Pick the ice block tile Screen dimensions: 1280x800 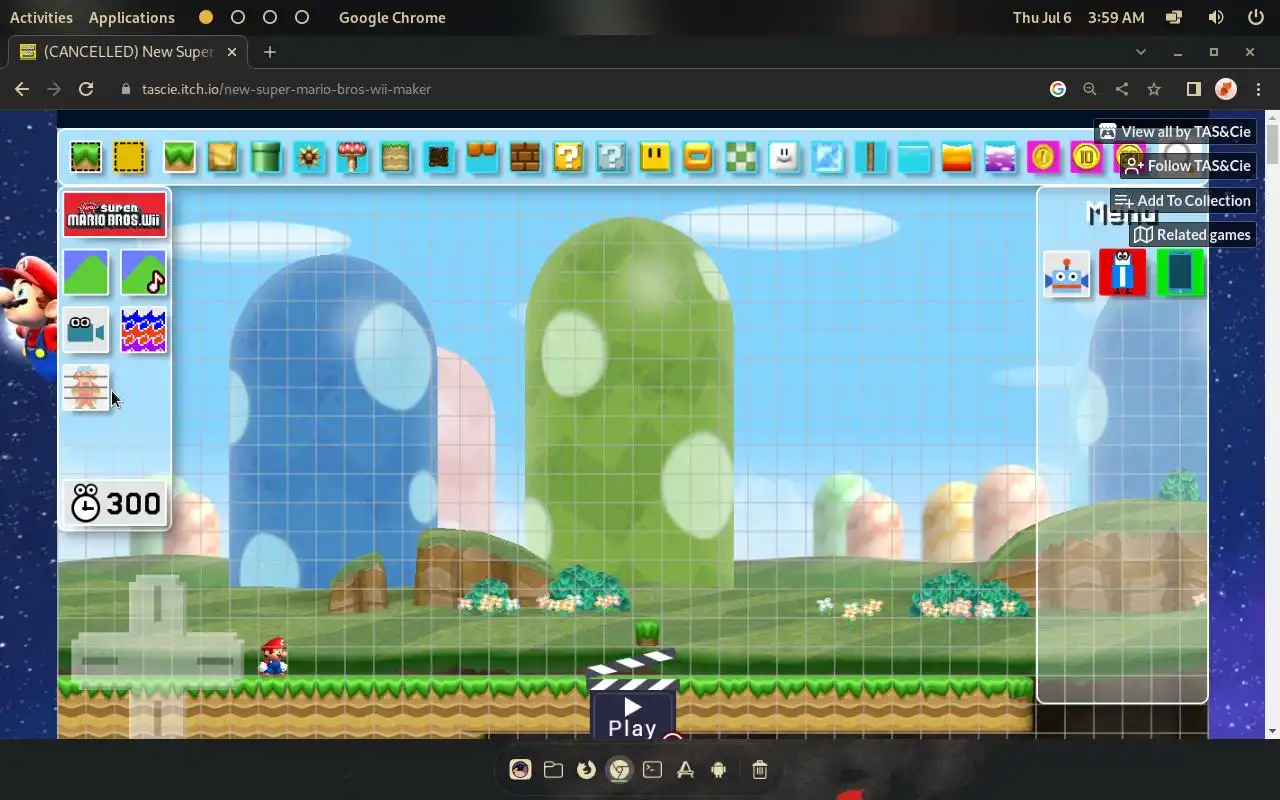[827, 157]
